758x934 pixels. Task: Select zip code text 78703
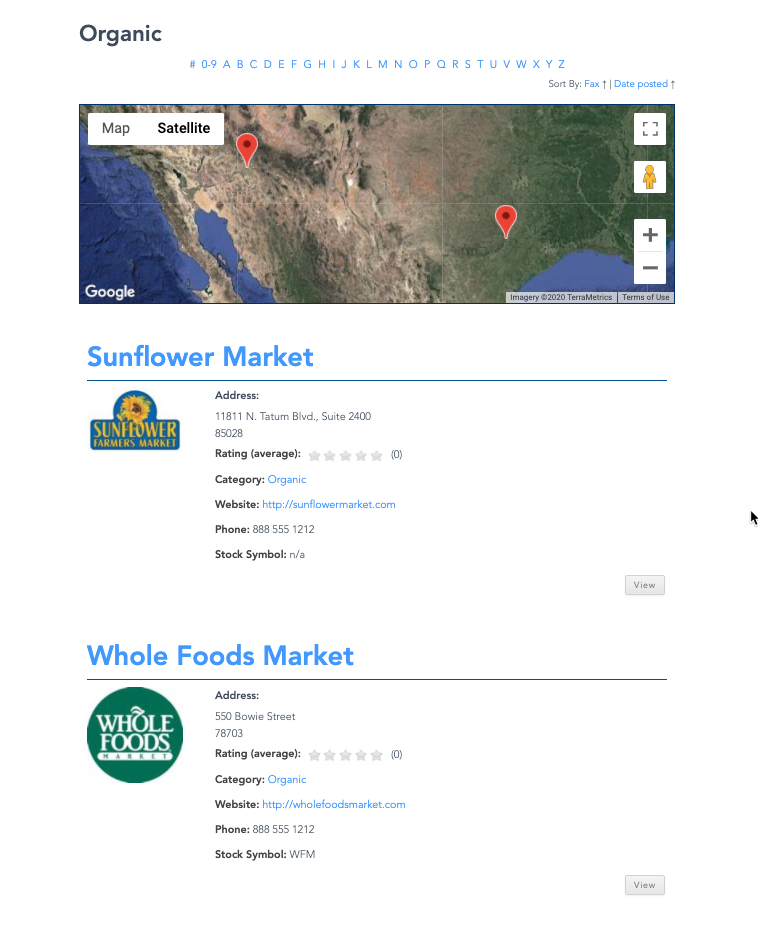coord(229,733)
